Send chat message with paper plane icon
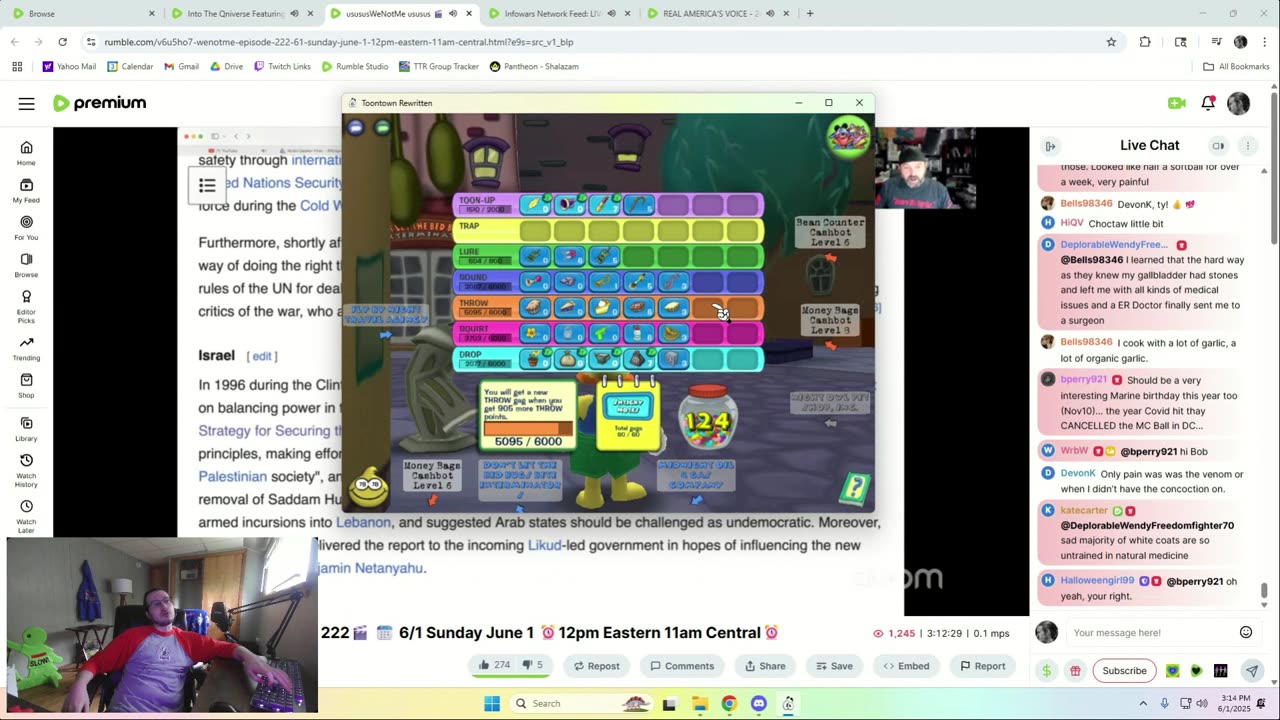The image size is (1280, 720). [1251, 671]
